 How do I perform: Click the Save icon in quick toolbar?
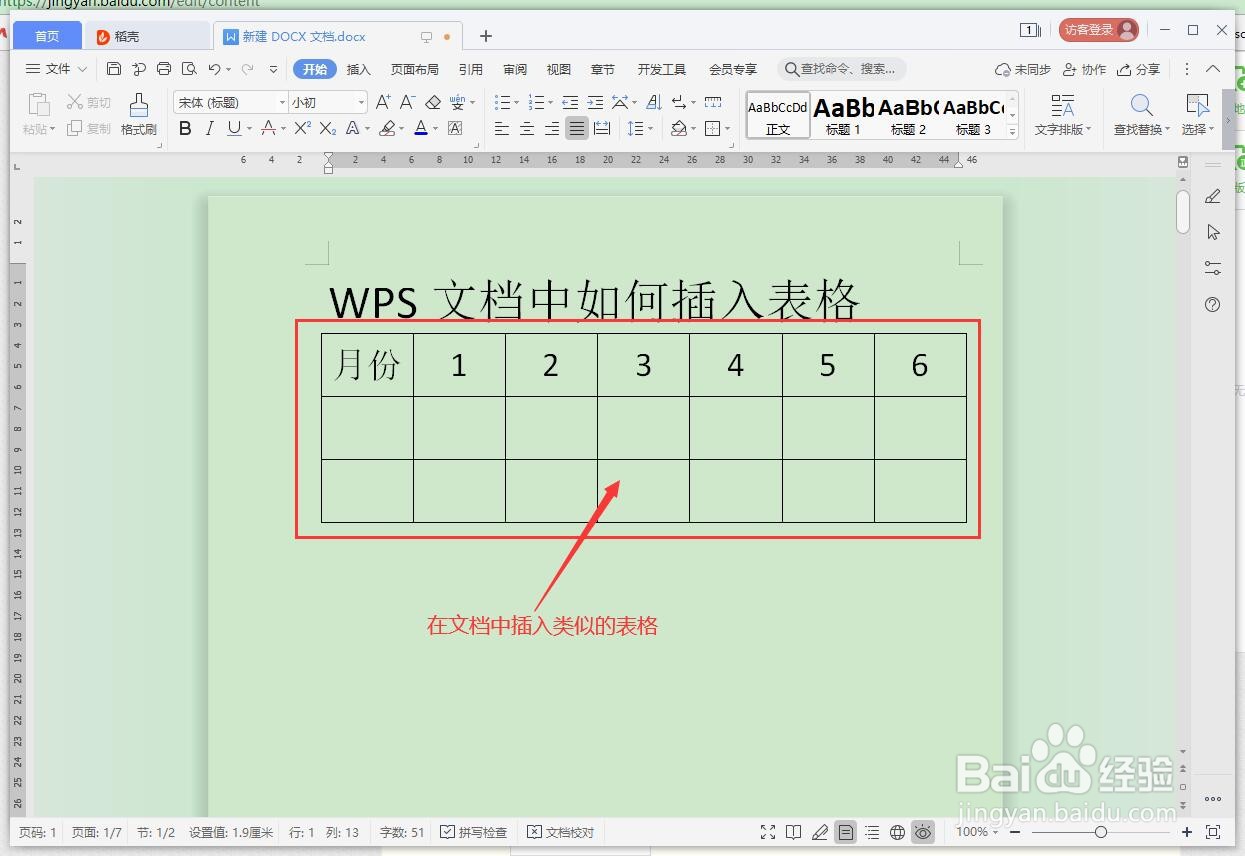click(113, 69)
